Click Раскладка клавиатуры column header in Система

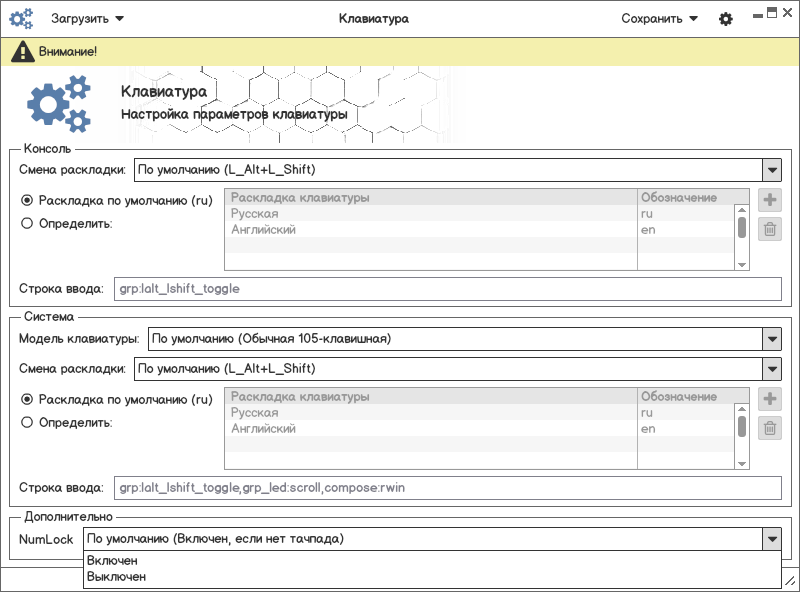pyautogui.click(x=431, y=397)
